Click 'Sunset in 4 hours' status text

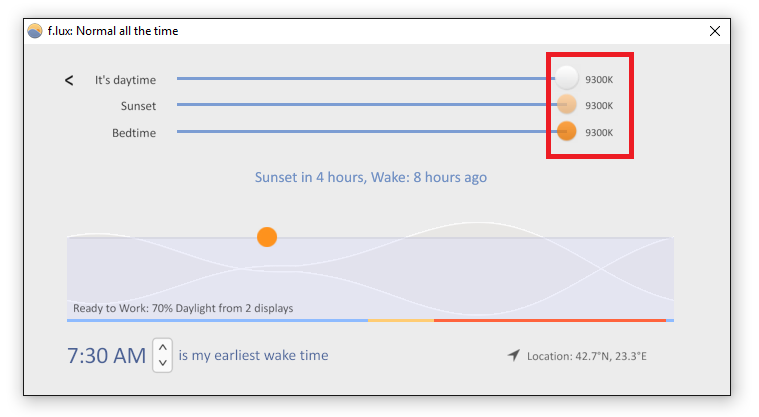click(x=309, y=177)
